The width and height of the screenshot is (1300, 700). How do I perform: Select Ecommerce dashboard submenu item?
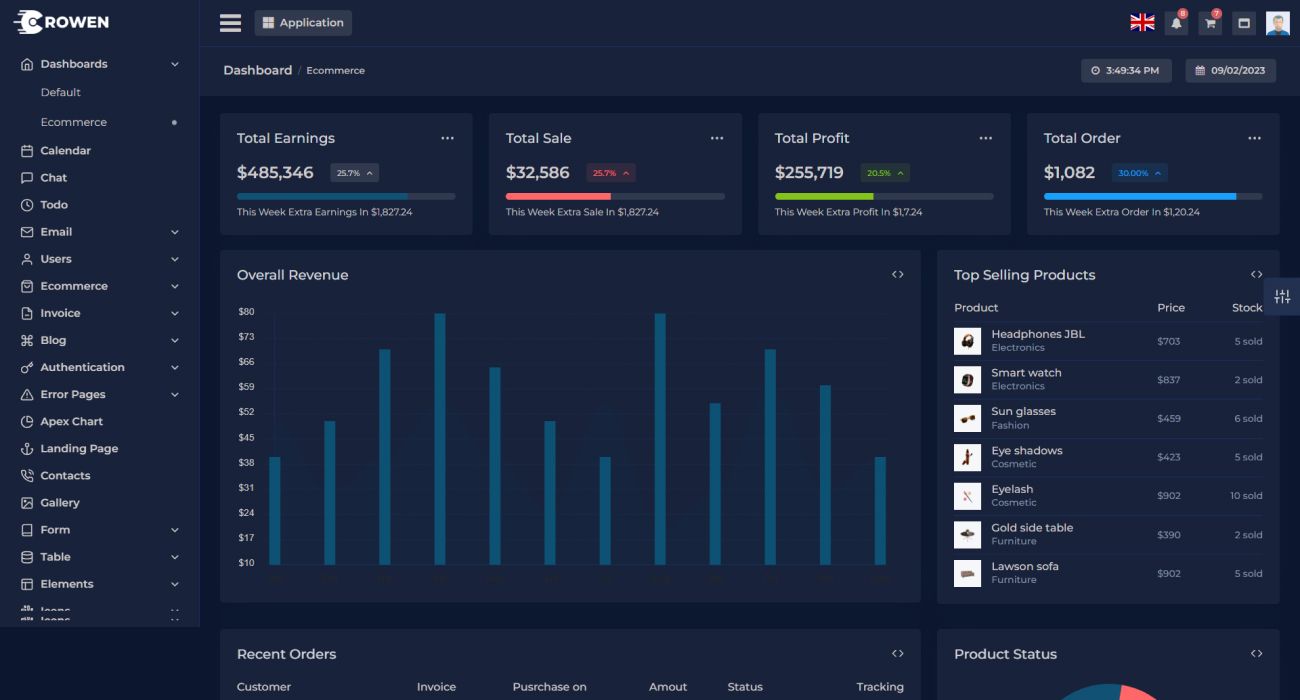74,122
